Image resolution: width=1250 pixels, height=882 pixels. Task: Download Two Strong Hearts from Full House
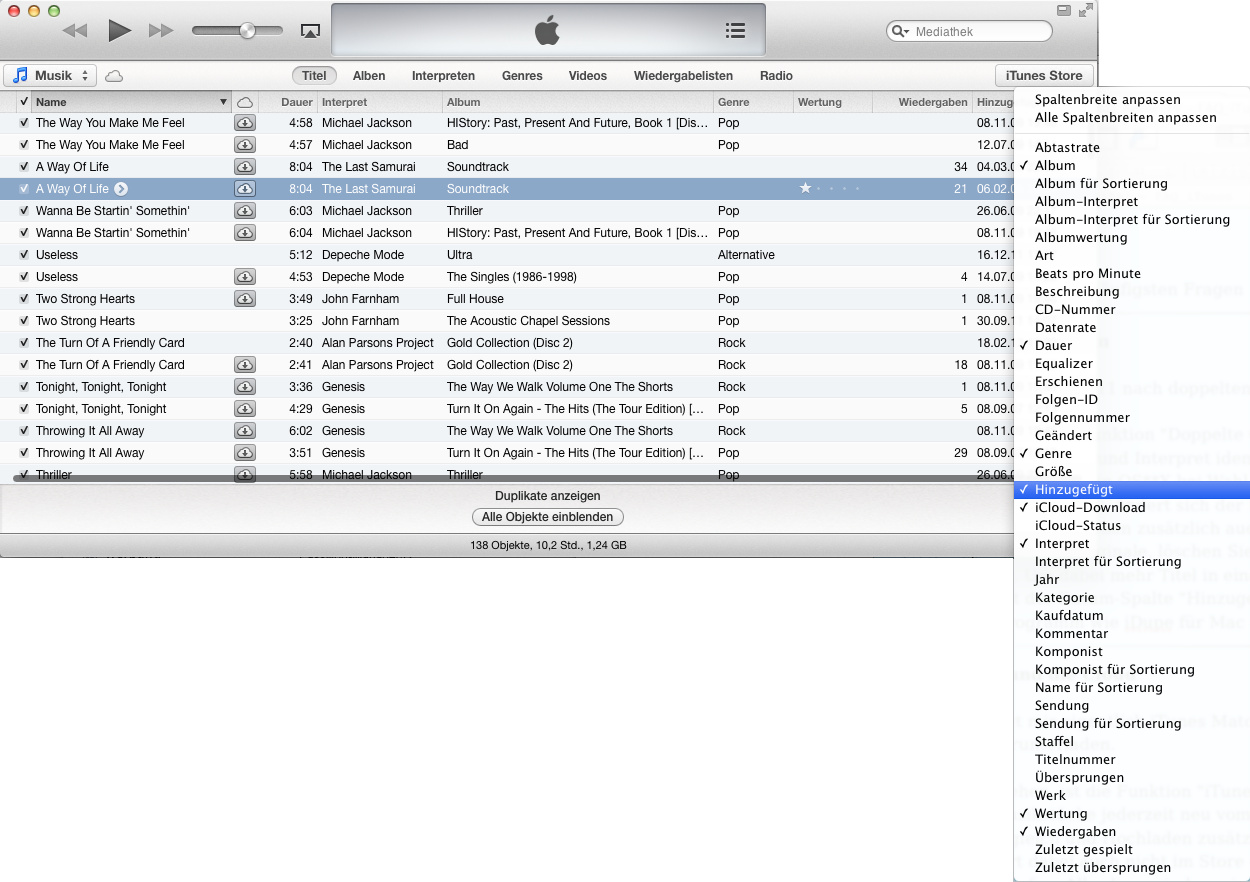click(245, 299)
